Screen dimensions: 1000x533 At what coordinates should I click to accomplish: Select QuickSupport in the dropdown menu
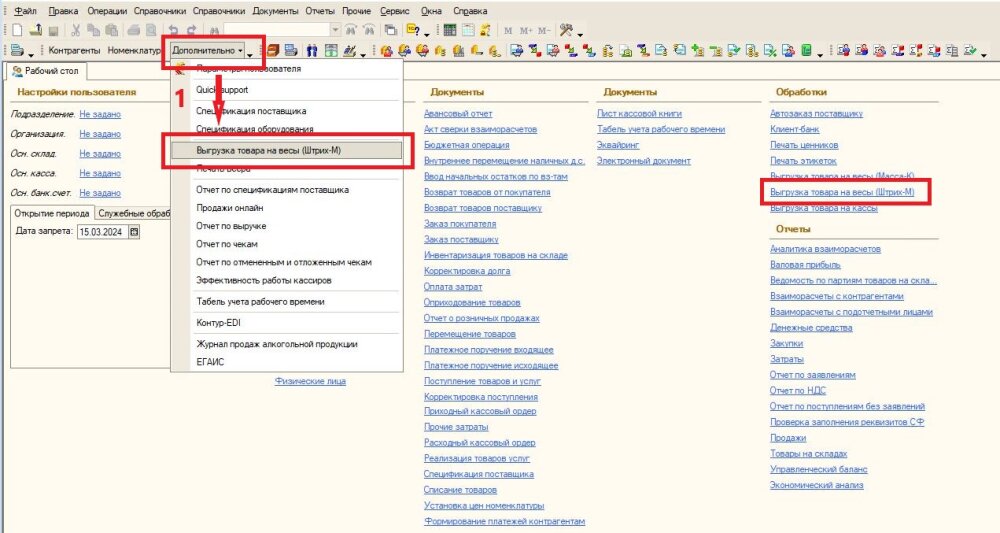(x=286, y=90)
